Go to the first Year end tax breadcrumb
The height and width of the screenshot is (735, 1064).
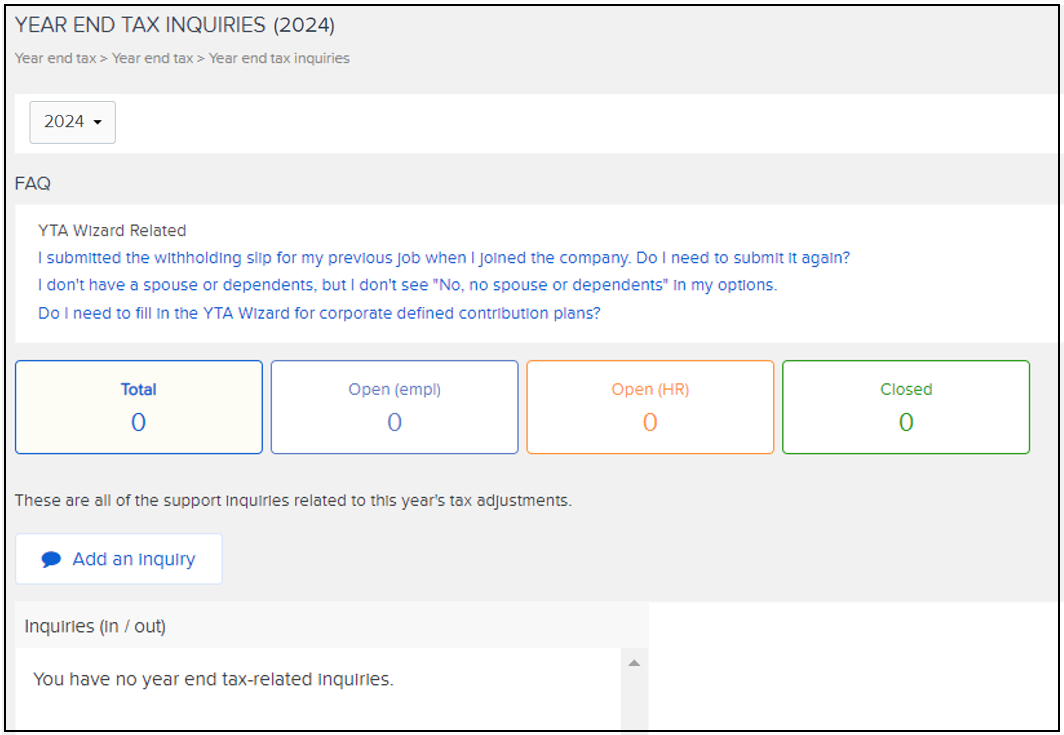[55, 58]
